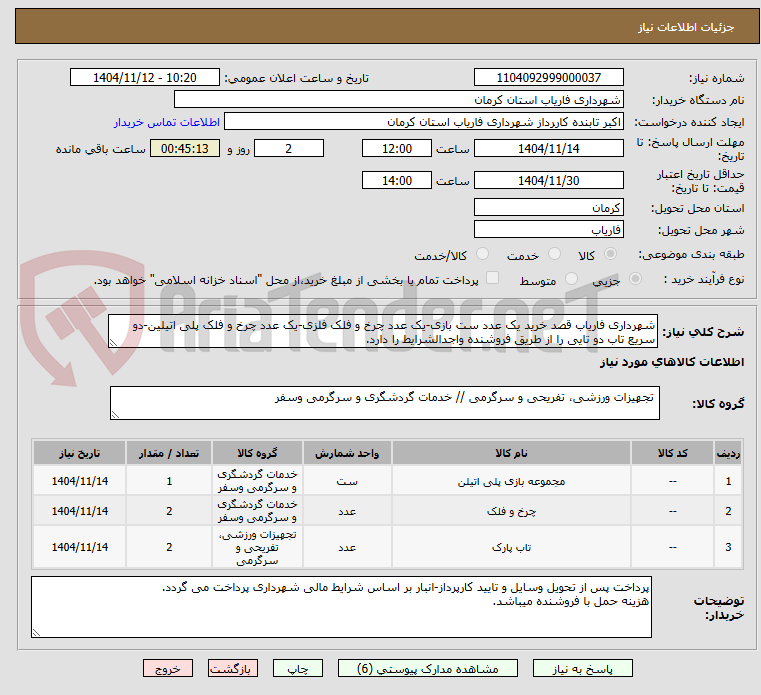Select the جزیی purchase type radio
761x695 pixels.
point(635,279)
